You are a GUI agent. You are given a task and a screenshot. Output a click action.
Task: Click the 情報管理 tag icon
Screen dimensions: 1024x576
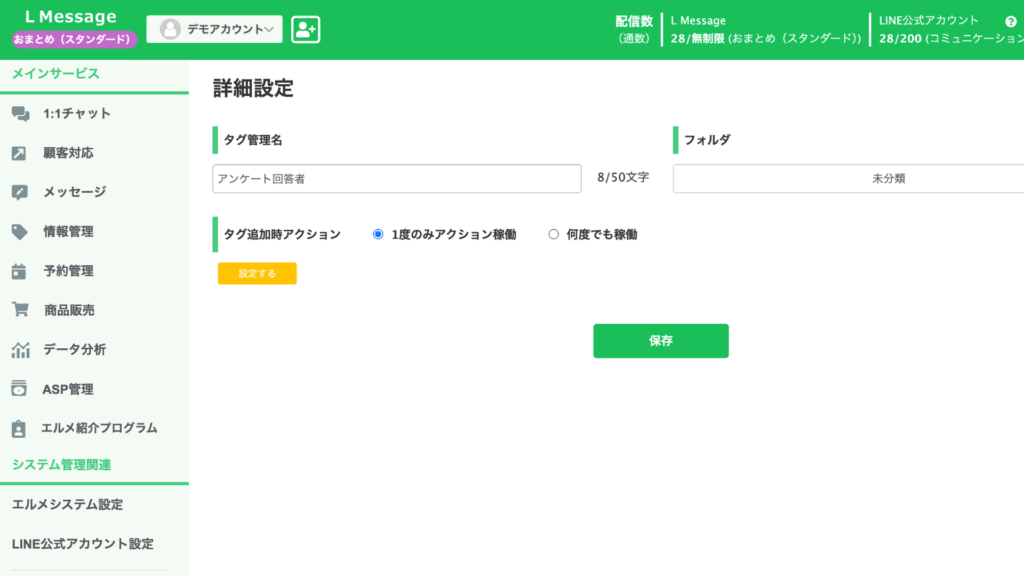coord(20,232)
